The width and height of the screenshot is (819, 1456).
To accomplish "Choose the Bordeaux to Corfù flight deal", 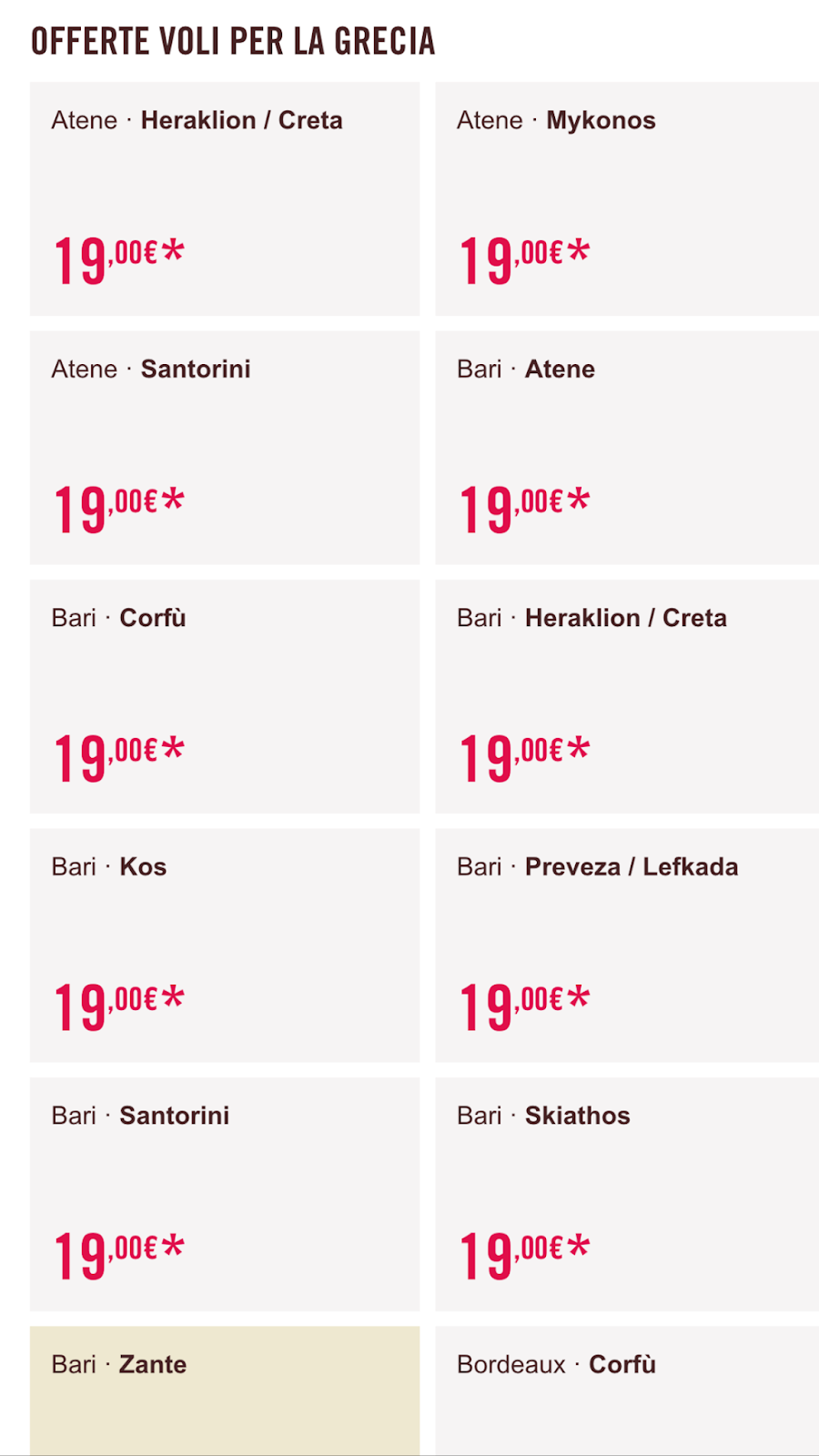I will click(x=626, y=1390).
